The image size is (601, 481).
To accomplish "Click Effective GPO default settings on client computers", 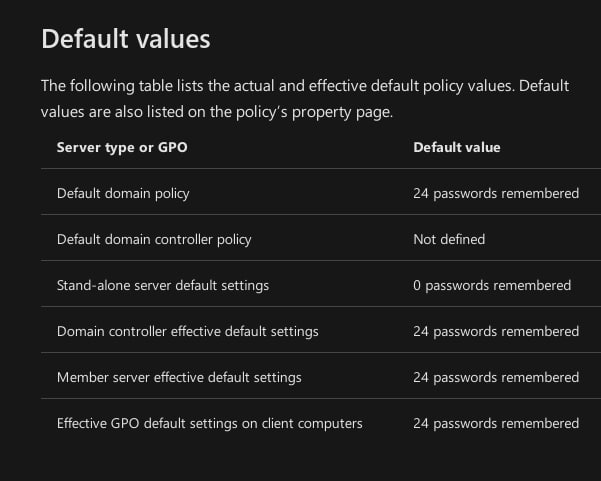I will (x=210, y=424).
